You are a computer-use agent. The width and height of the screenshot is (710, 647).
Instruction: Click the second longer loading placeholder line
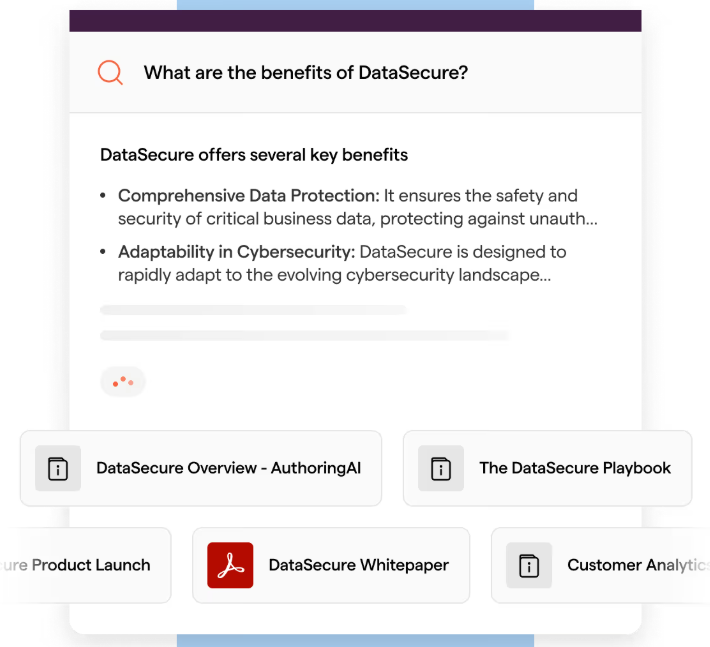[305, 335]
